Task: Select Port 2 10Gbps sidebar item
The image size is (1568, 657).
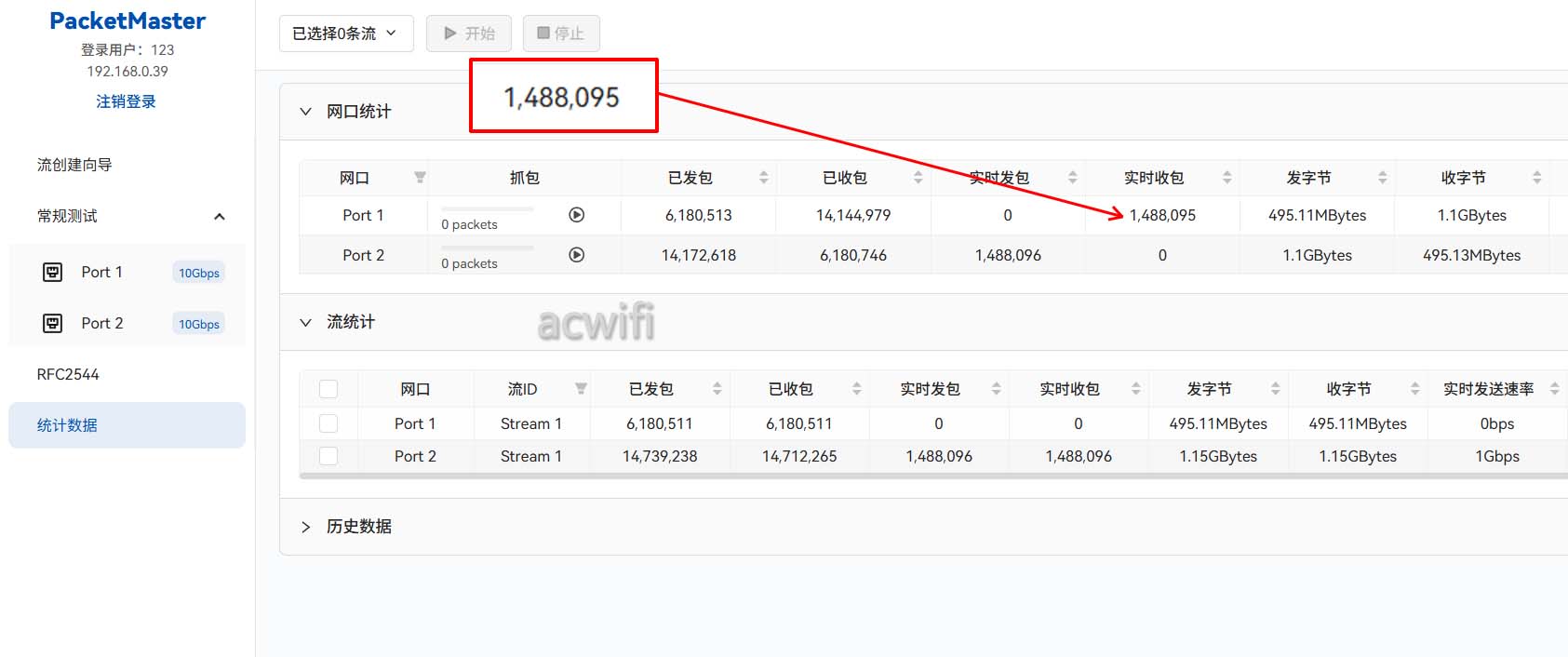Action: coord(127,323)
